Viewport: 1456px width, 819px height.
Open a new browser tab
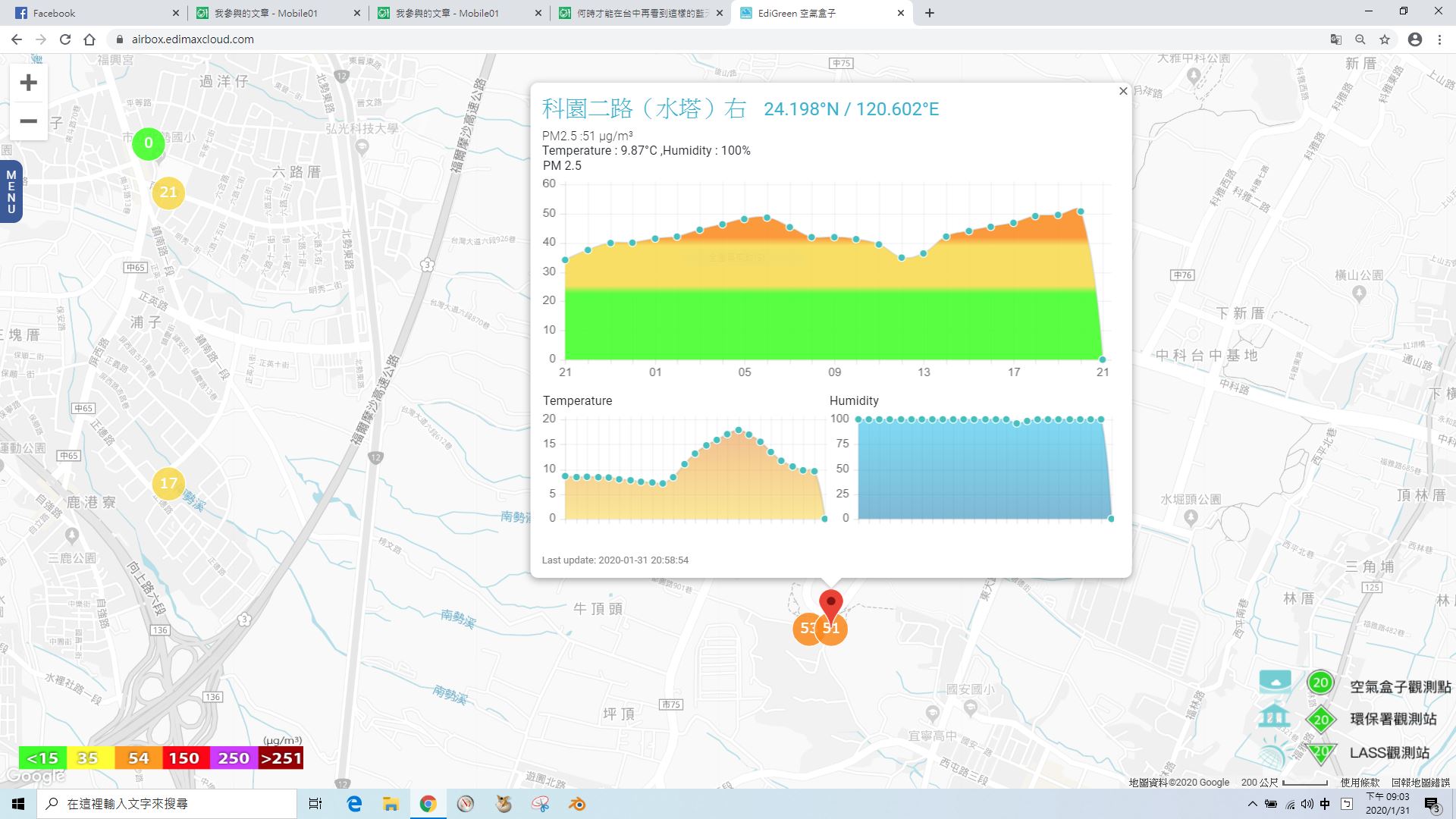click(x=930, y=13)
